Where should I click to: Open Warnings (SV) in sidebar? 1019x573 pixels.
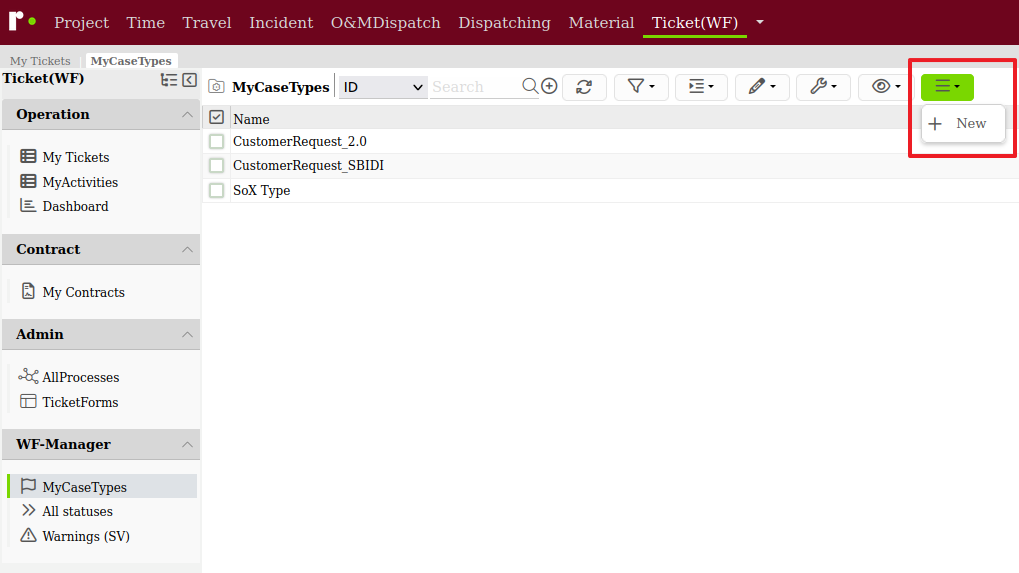pos(86,537)
